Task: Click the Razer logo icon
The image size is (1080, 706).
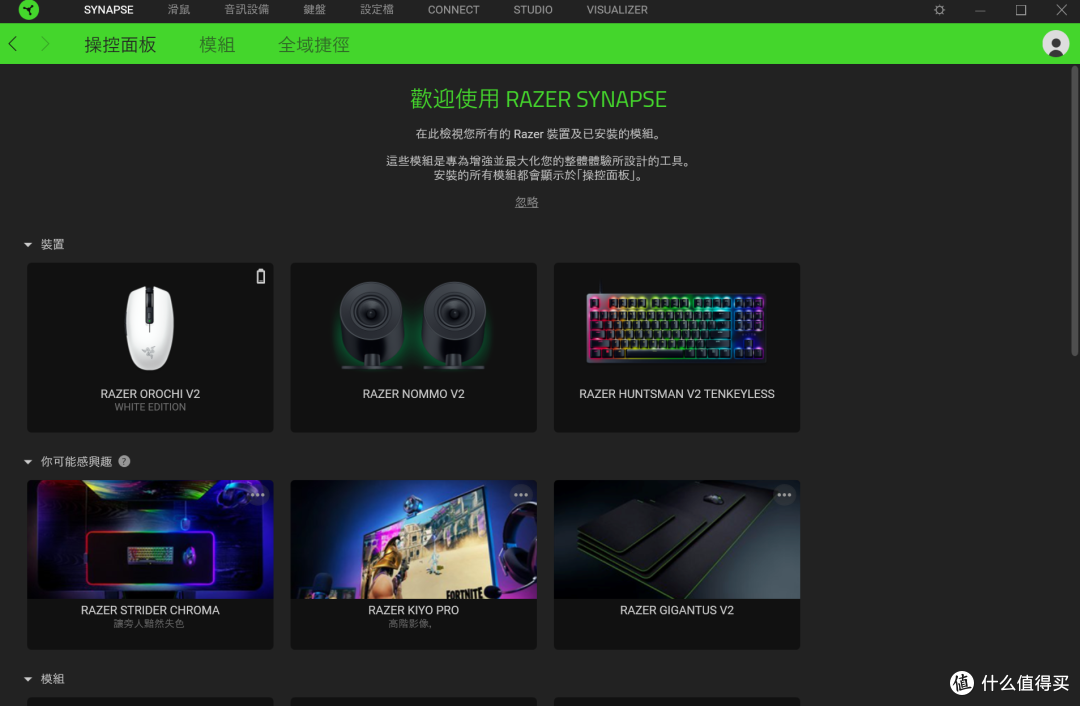Action: pyautogui.click(x=29, y=10)
